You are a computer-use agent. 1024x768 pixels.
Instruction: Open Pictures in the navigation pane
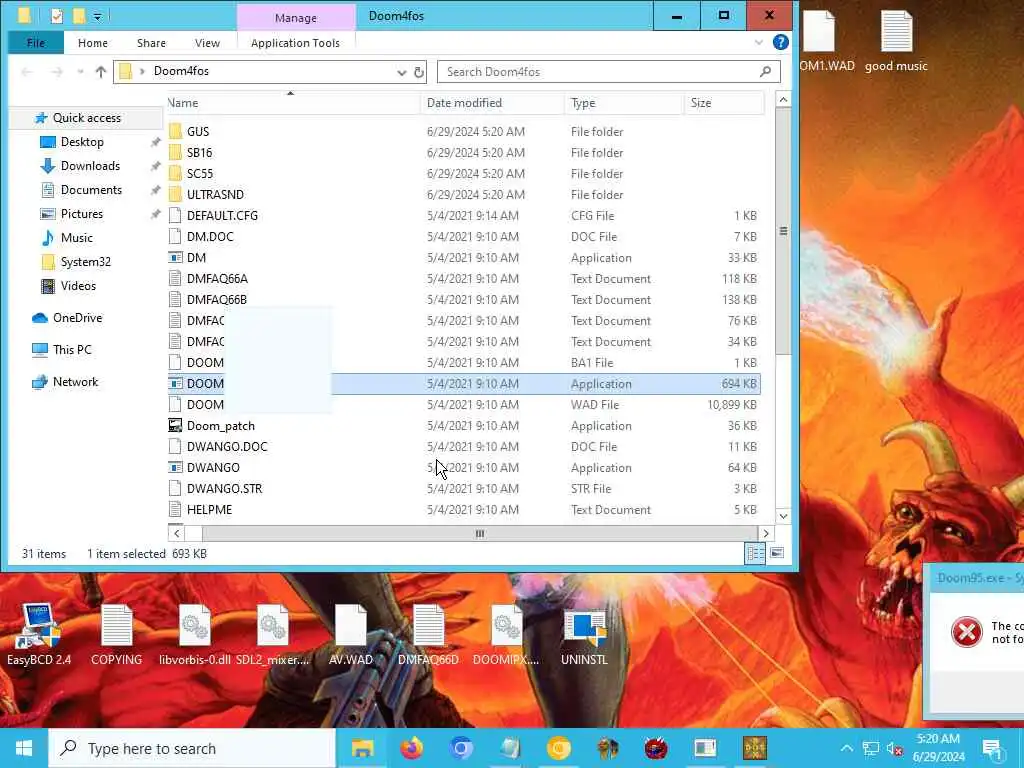tap(81, 214)
